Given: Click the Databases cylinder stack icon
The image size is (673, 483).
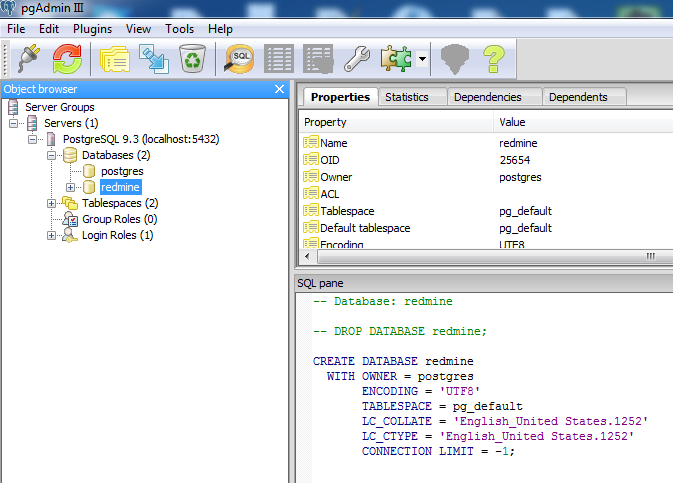Looking at the screenshot, I should pyautogui.click(x=70, y=155).
